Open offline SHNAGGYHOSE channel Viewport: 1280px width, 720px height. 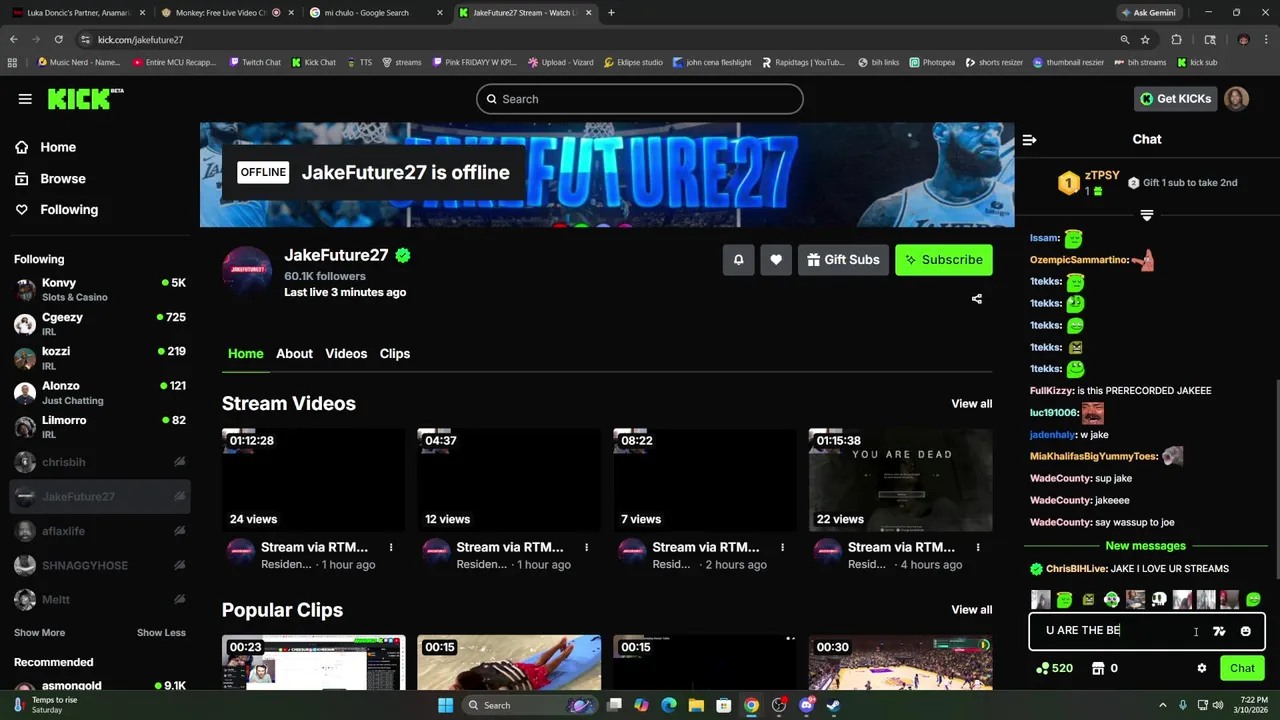100,565
